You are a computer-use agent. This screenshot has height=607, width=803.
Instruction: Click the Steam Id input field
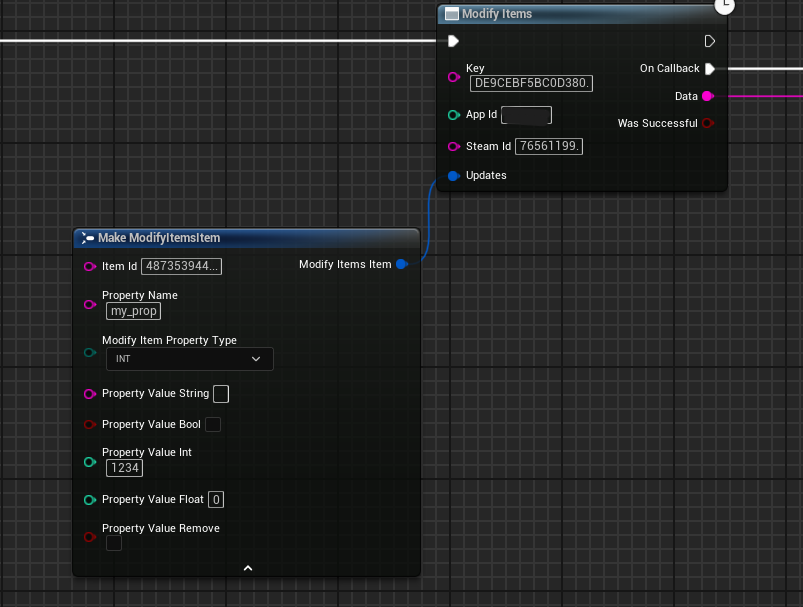pyautogui.click(x=550, y=146)
